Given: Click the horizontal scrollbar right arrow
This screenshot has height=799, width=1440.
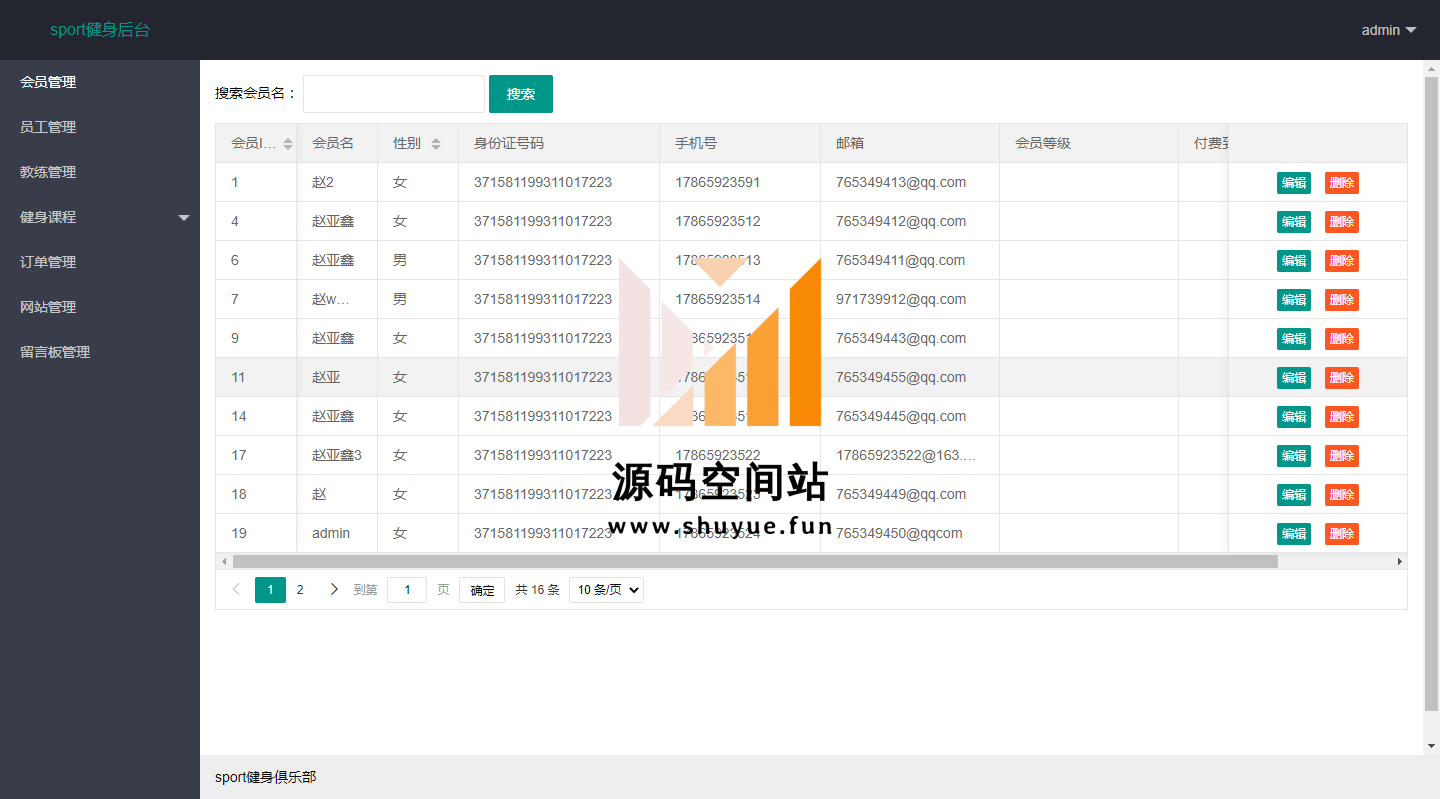Looking at the screenshot, I should click(1399, 562).
